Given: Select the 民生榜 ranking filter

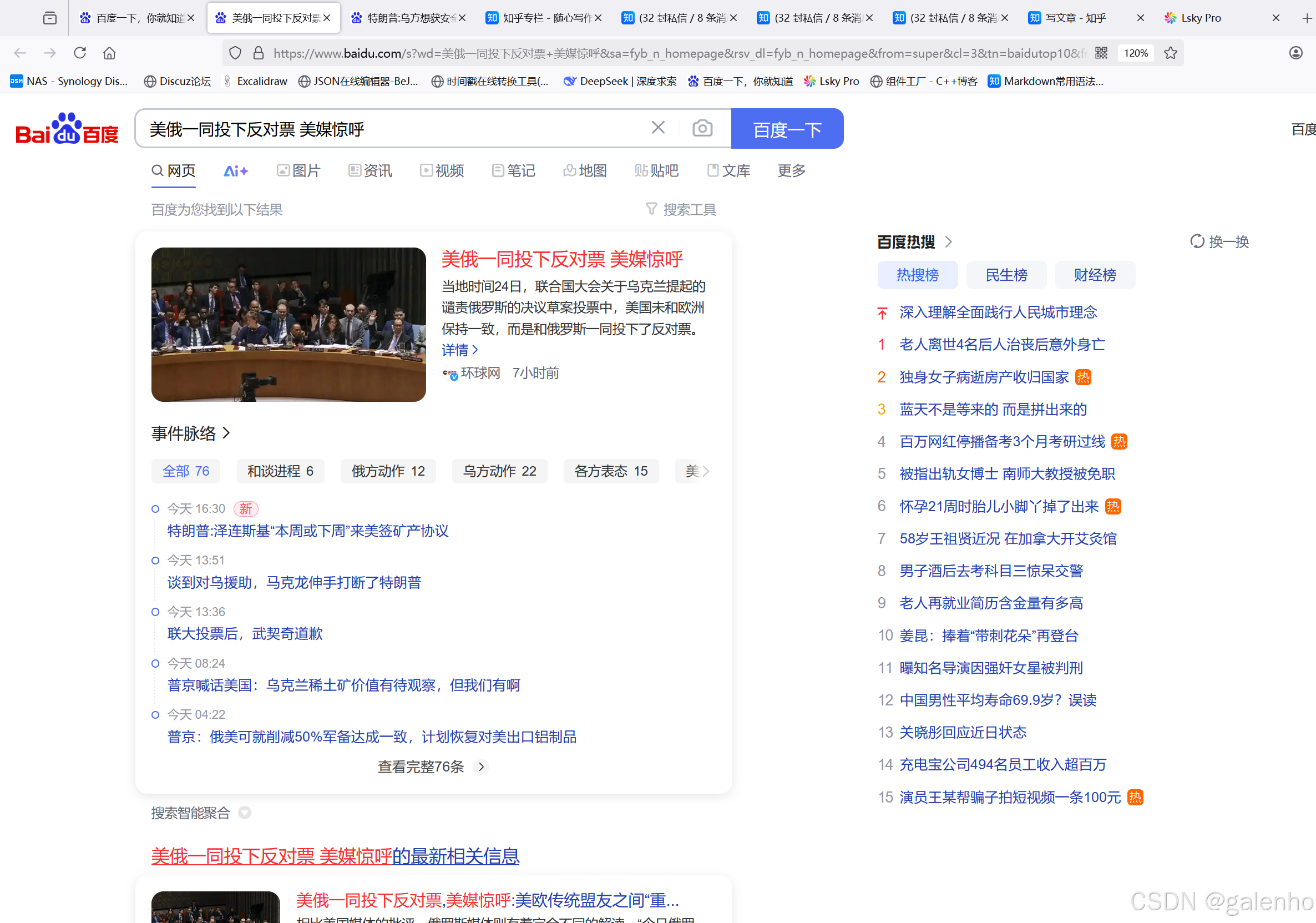Looking at the screenshot, I should (x=1006, y=275).
